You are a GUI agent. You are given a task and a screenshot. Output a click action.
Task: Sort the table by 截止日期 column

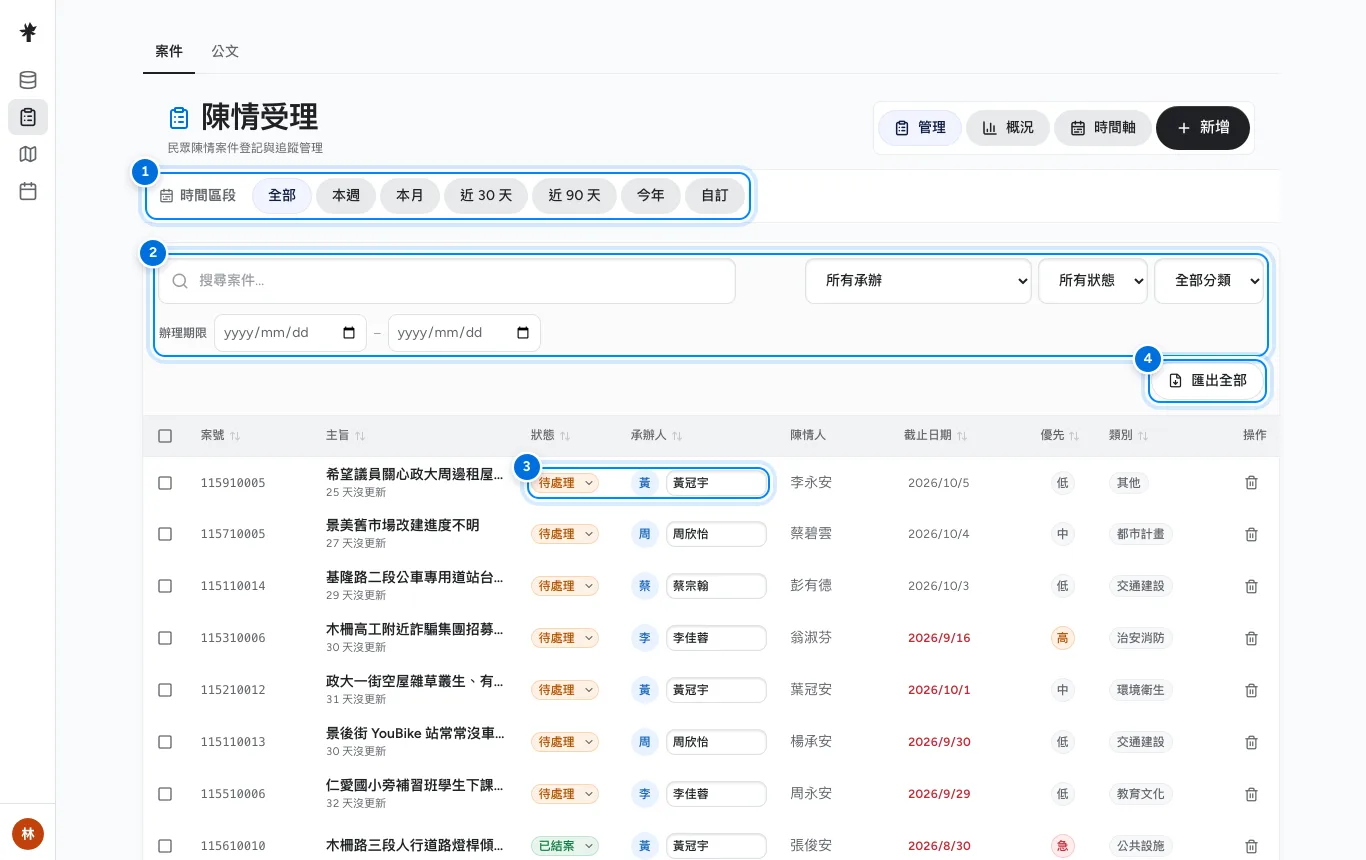(935, 436)
